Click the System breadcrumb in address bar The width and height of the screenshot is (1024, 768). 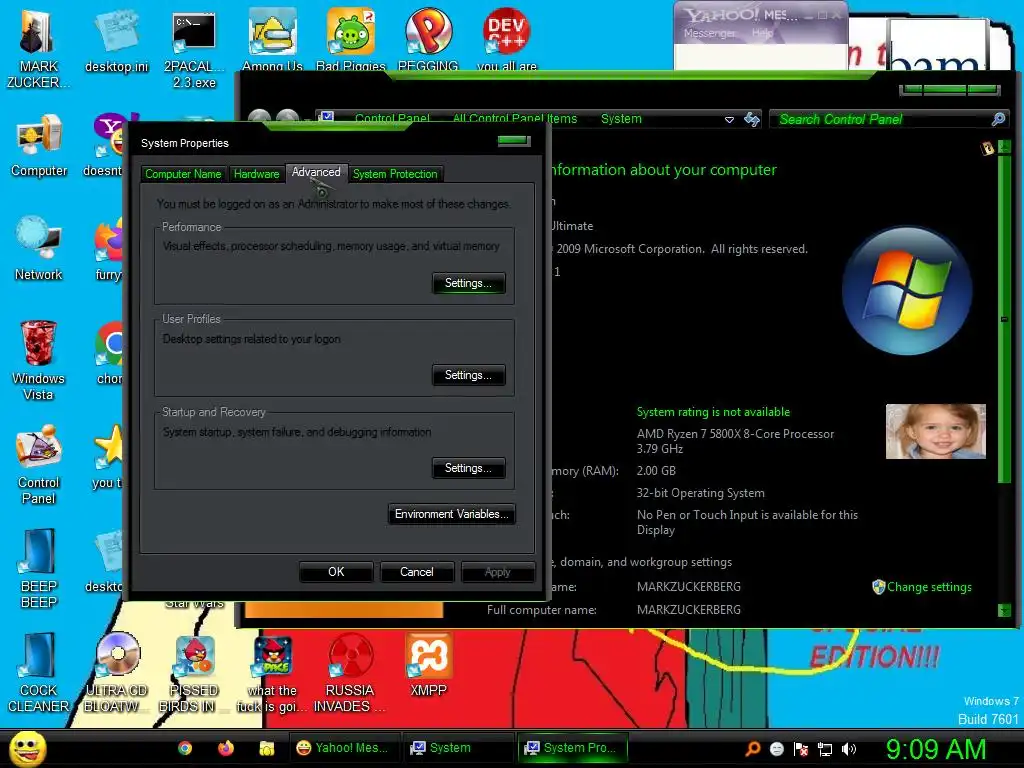tap(621, 119)
